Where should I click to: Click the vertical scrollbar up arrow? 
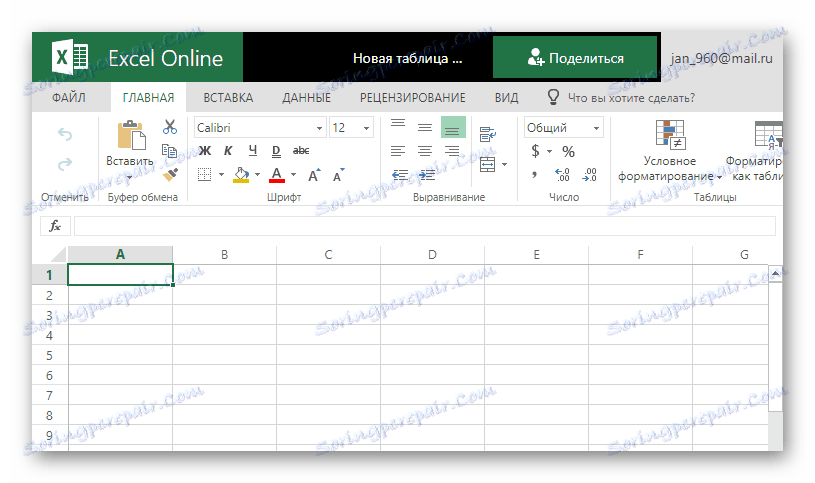coord(775,273)
